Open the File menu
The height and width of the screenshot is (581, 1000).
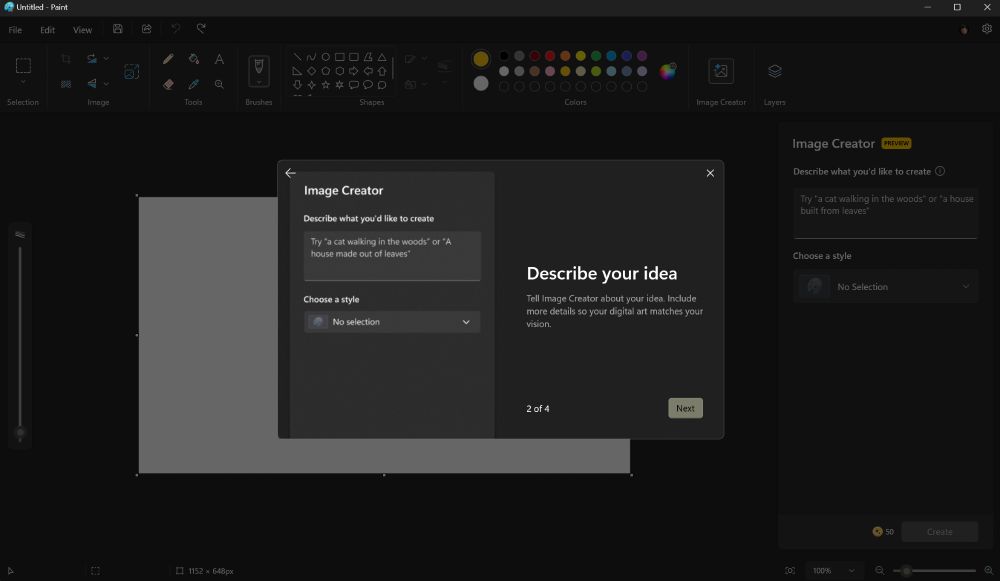(15, 30)
